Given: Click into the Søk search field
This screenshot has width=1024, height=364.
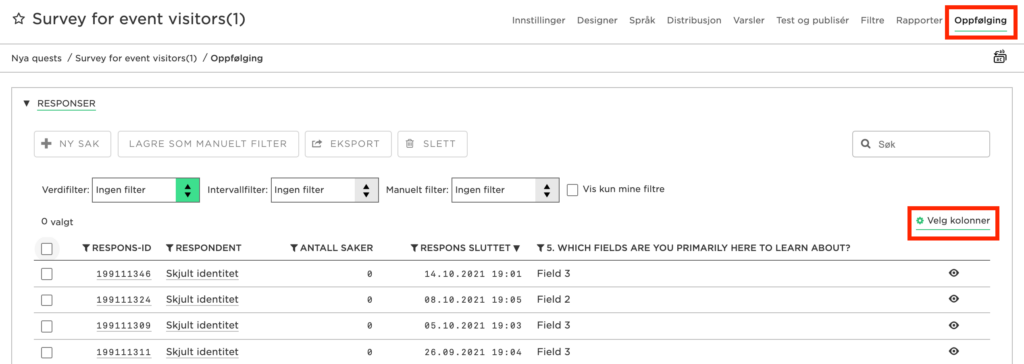Looking at the screenshot, I should [921, 144].
